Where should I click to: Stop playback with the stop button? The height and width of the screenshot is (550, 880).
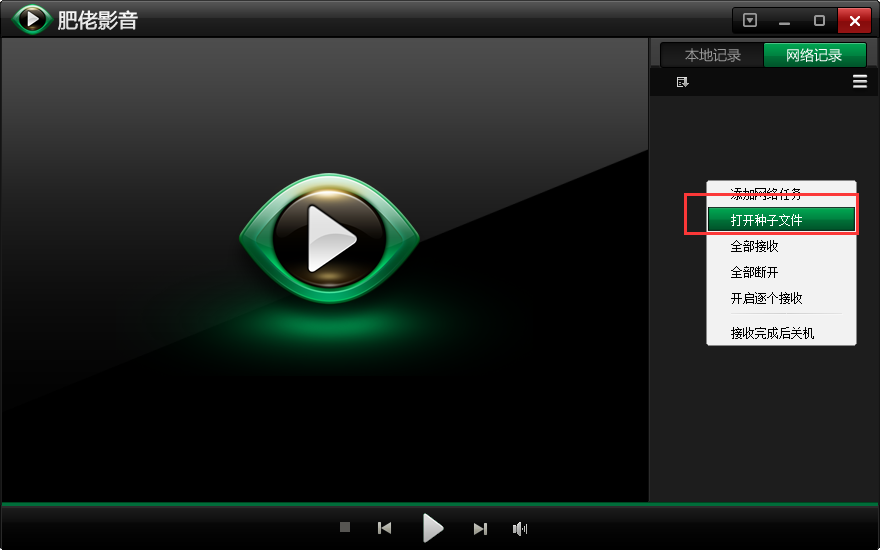click(x=345, y=527)
